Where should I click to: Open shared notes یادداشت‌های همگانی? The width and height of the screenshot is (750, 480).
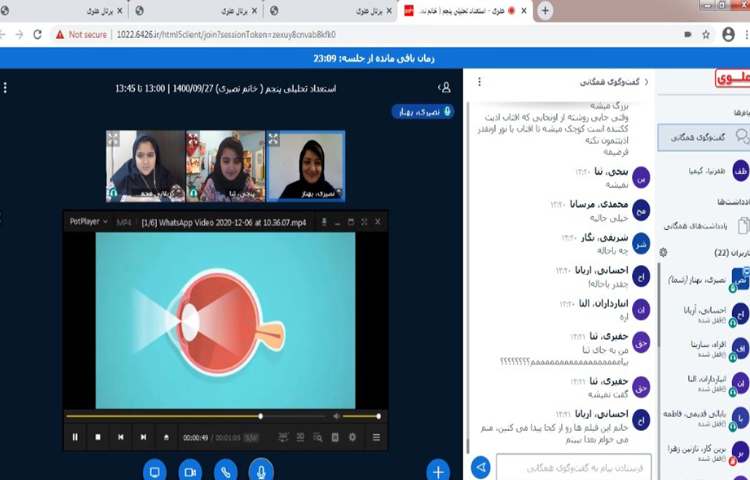706,226
